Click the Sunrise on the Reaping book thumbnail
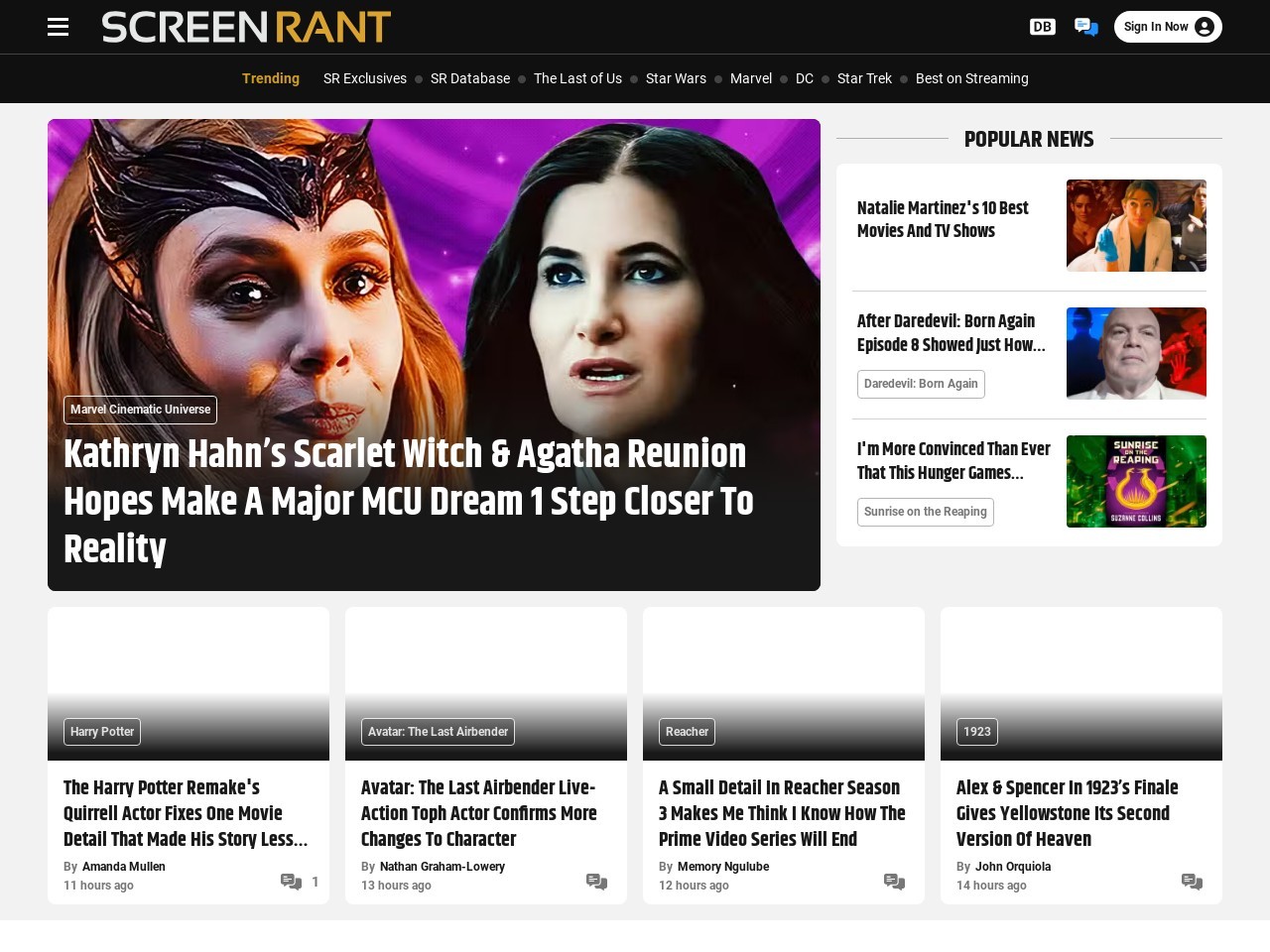The width and height of the screenshot is (1270, 952). (1136, 481)
